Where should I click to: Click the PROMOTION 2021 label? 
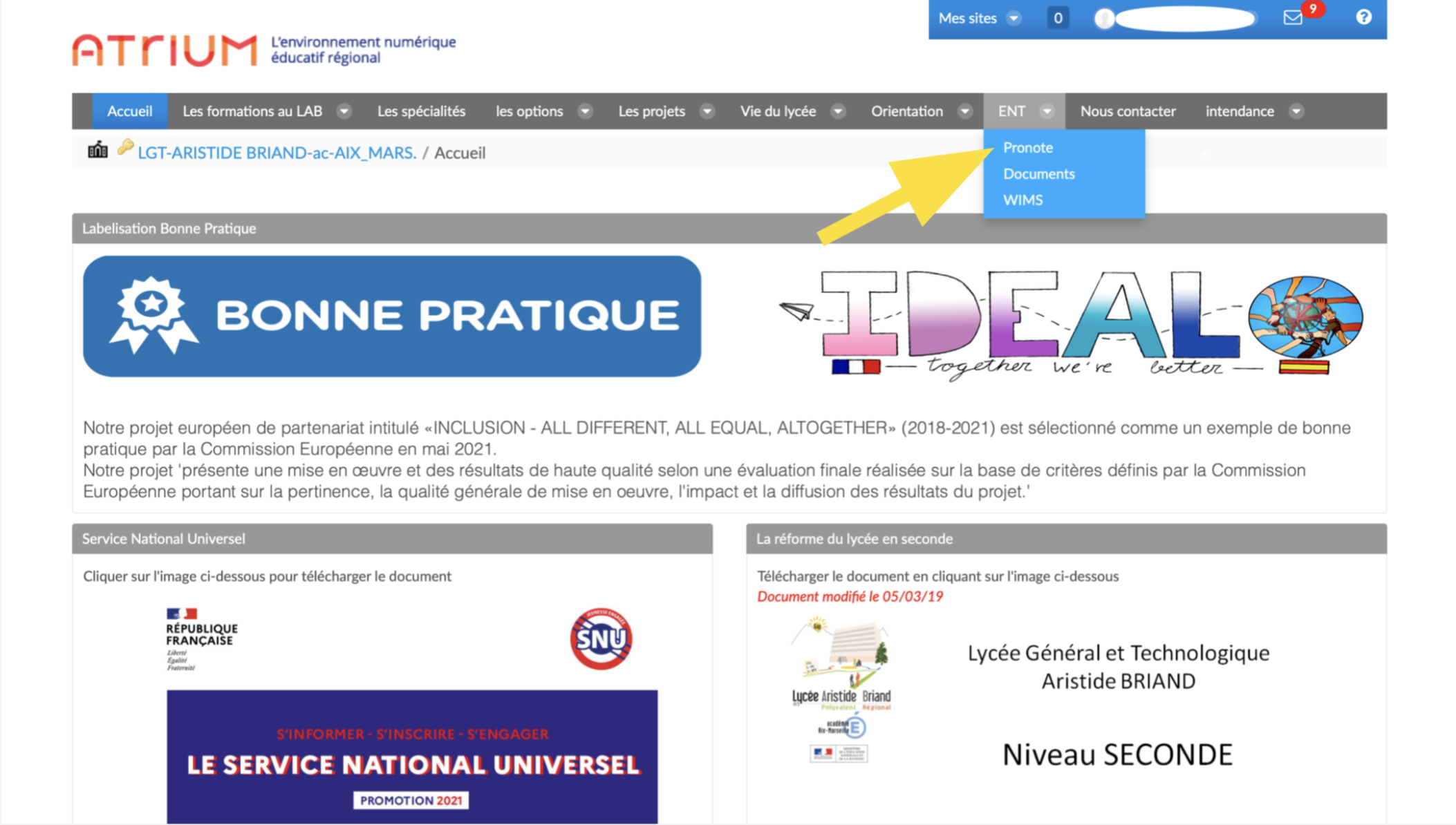tap(411, 800)
